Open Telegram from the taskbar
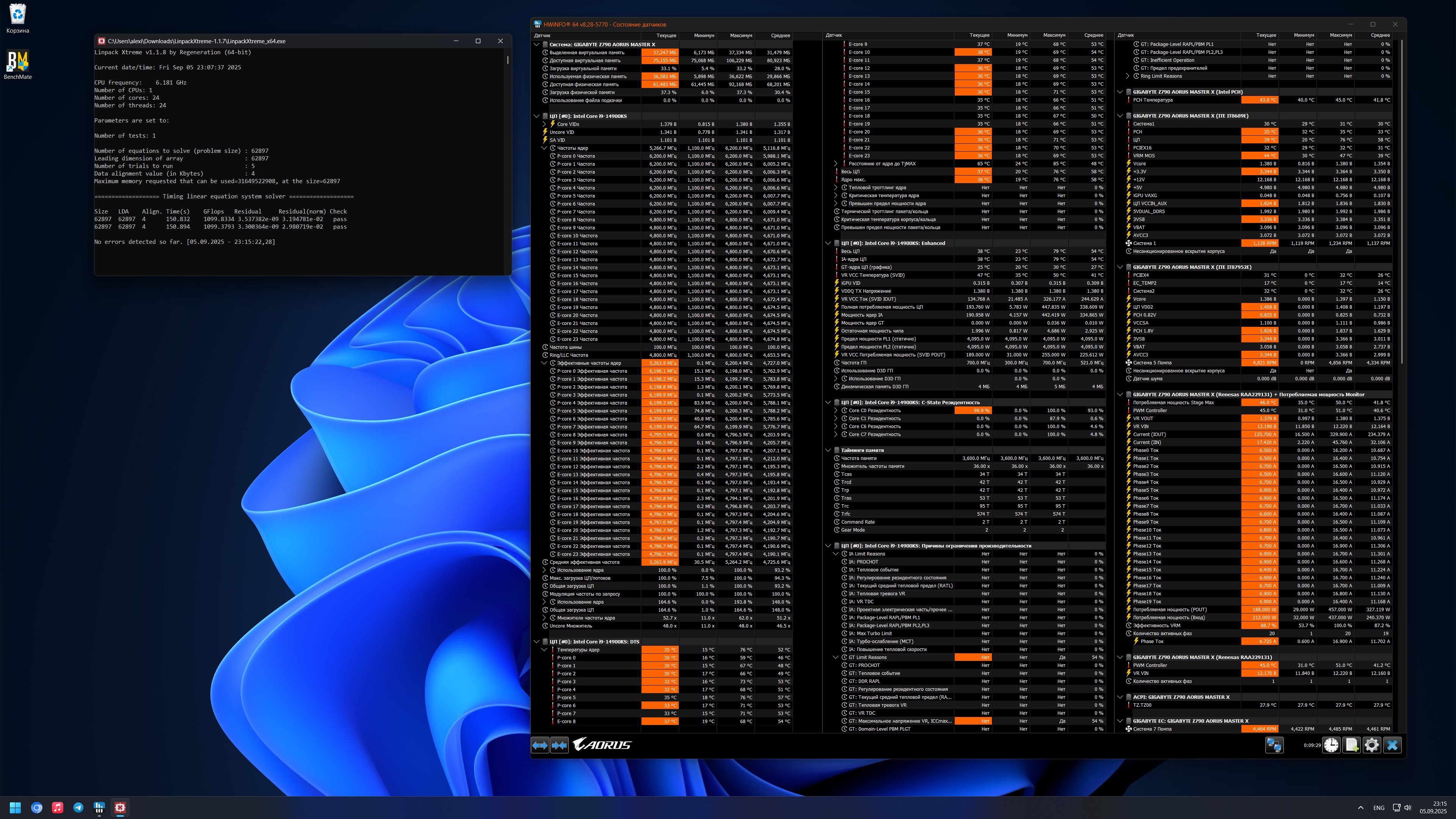This screenshot has height=819, width=1456. pyautogui.click(x=78, y=808)
